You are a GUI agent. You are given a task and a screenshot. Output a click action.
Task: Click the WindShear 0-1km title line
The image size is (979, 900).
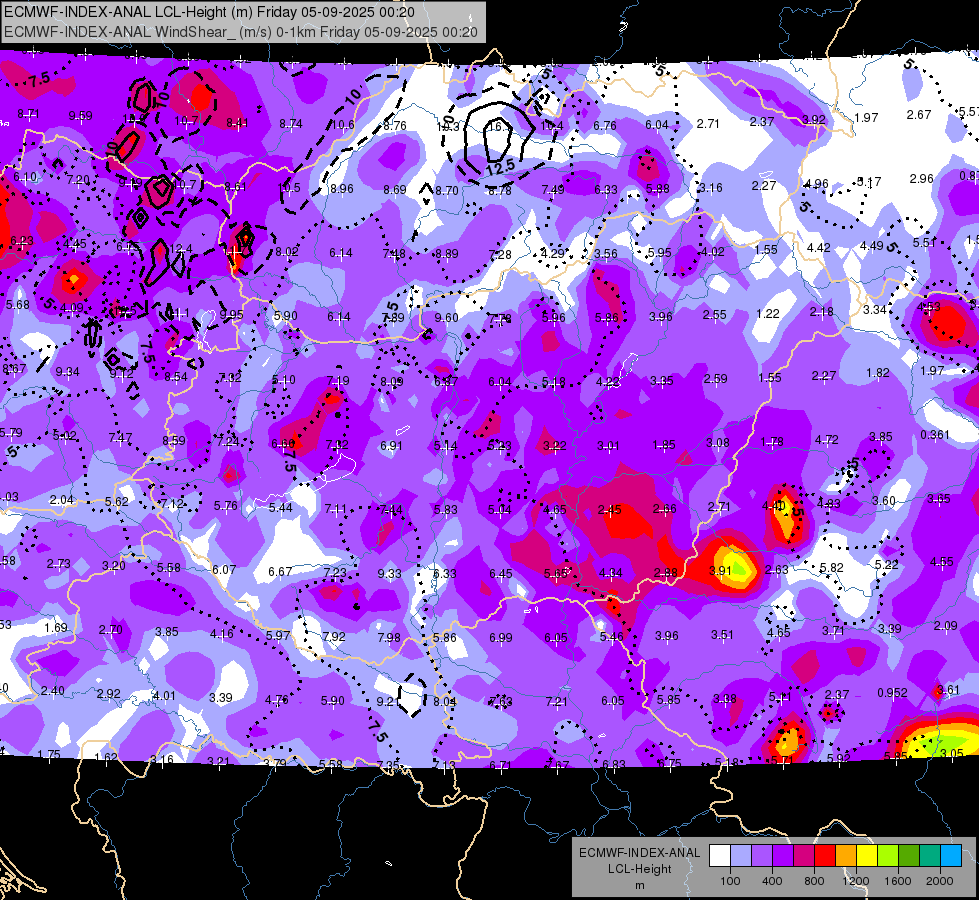point(241,32)
